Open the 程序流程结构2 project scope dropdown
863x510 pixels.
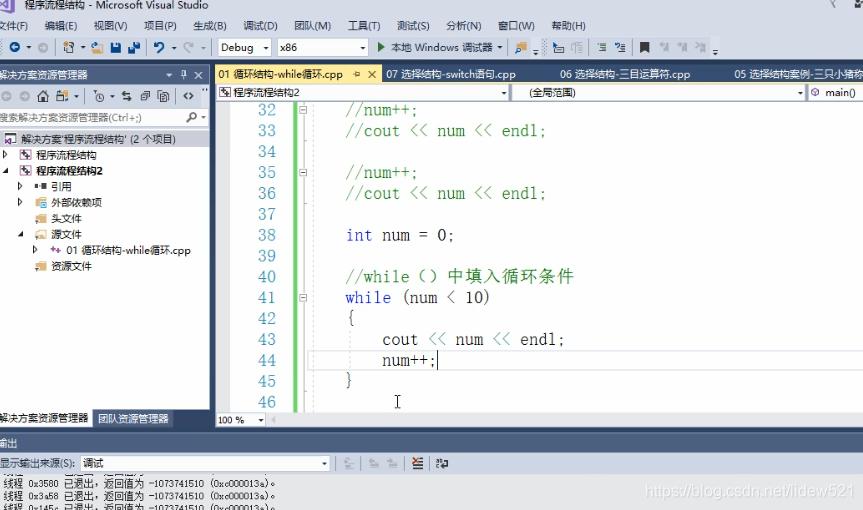pos(504,93)
